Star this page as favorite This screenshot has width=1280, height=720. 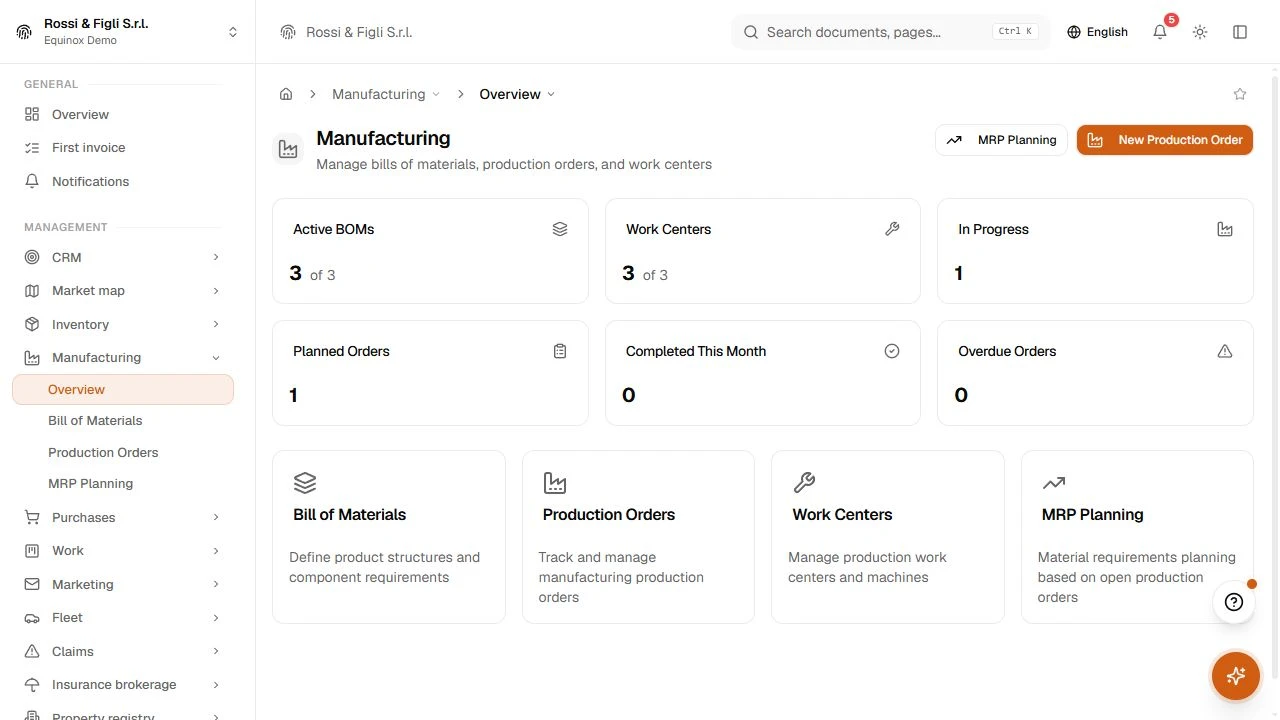[1240, 94]
